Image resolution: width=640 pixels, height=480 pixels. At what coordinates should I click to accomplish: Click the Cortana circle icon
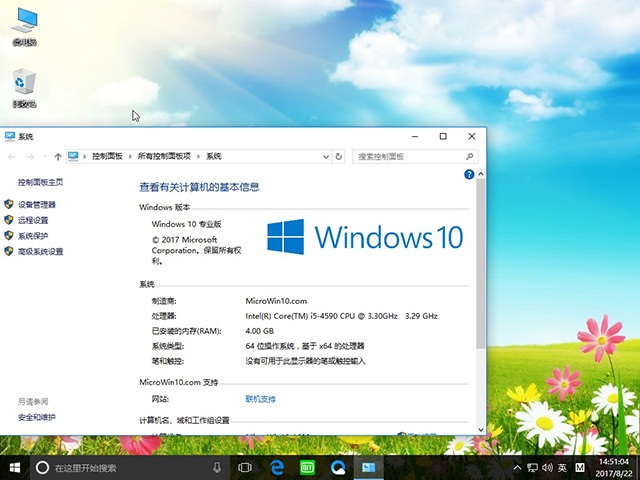42,468
